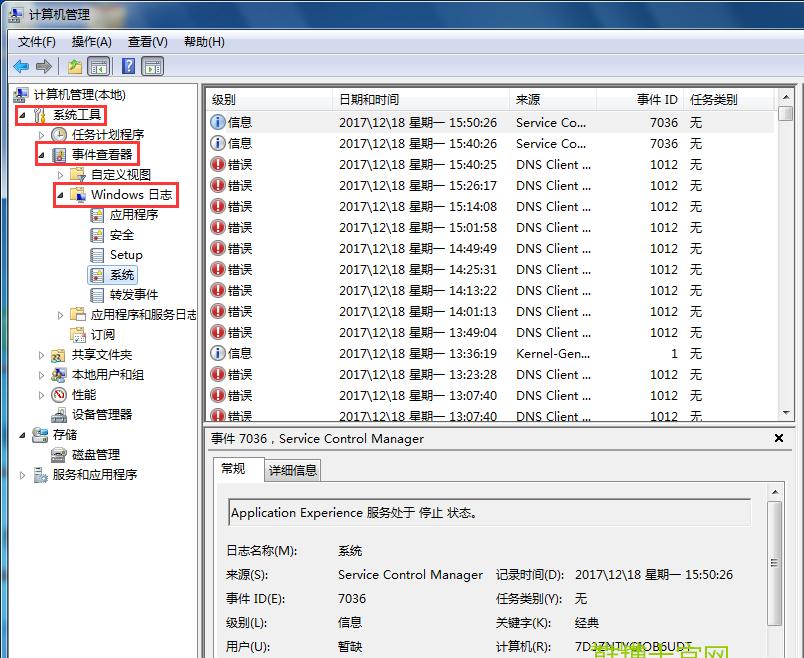The width and height of the screenshot is (804, 658).
Task: Open the 操作(A) menu
Action: (x=91, y=41)
